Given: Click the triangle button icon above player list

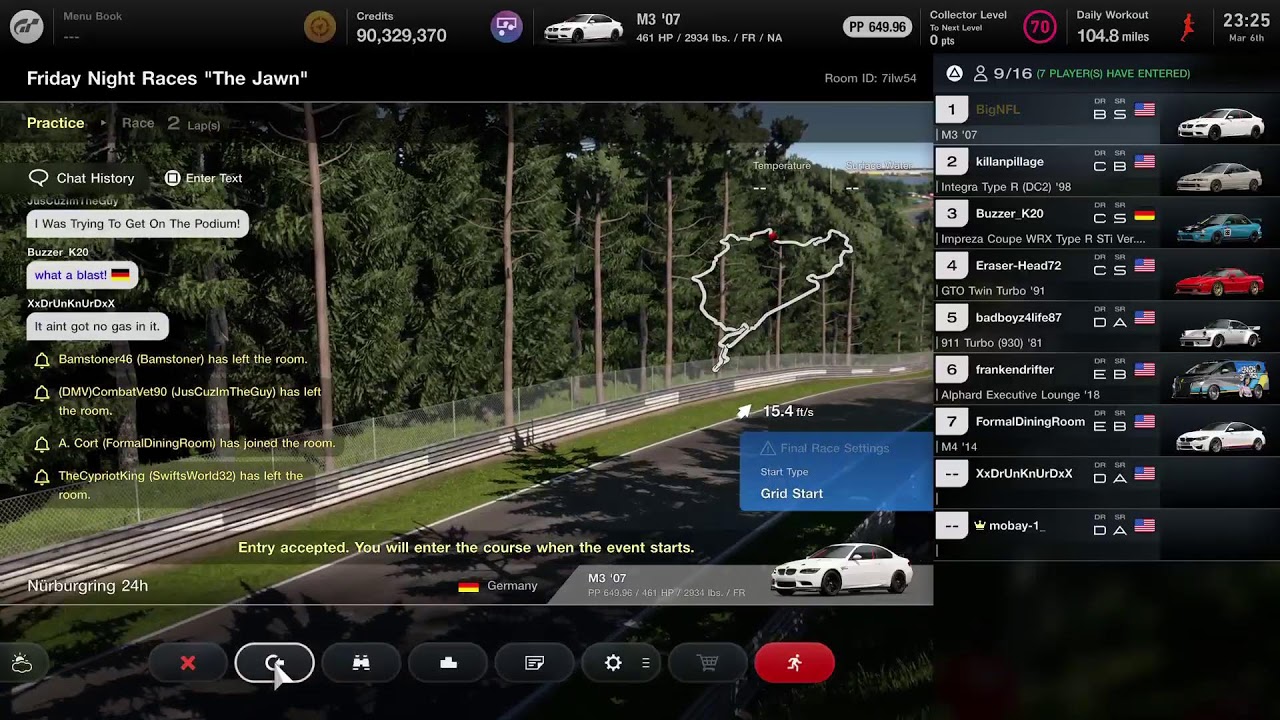Looking at the screenshot, I should (954, 73).
